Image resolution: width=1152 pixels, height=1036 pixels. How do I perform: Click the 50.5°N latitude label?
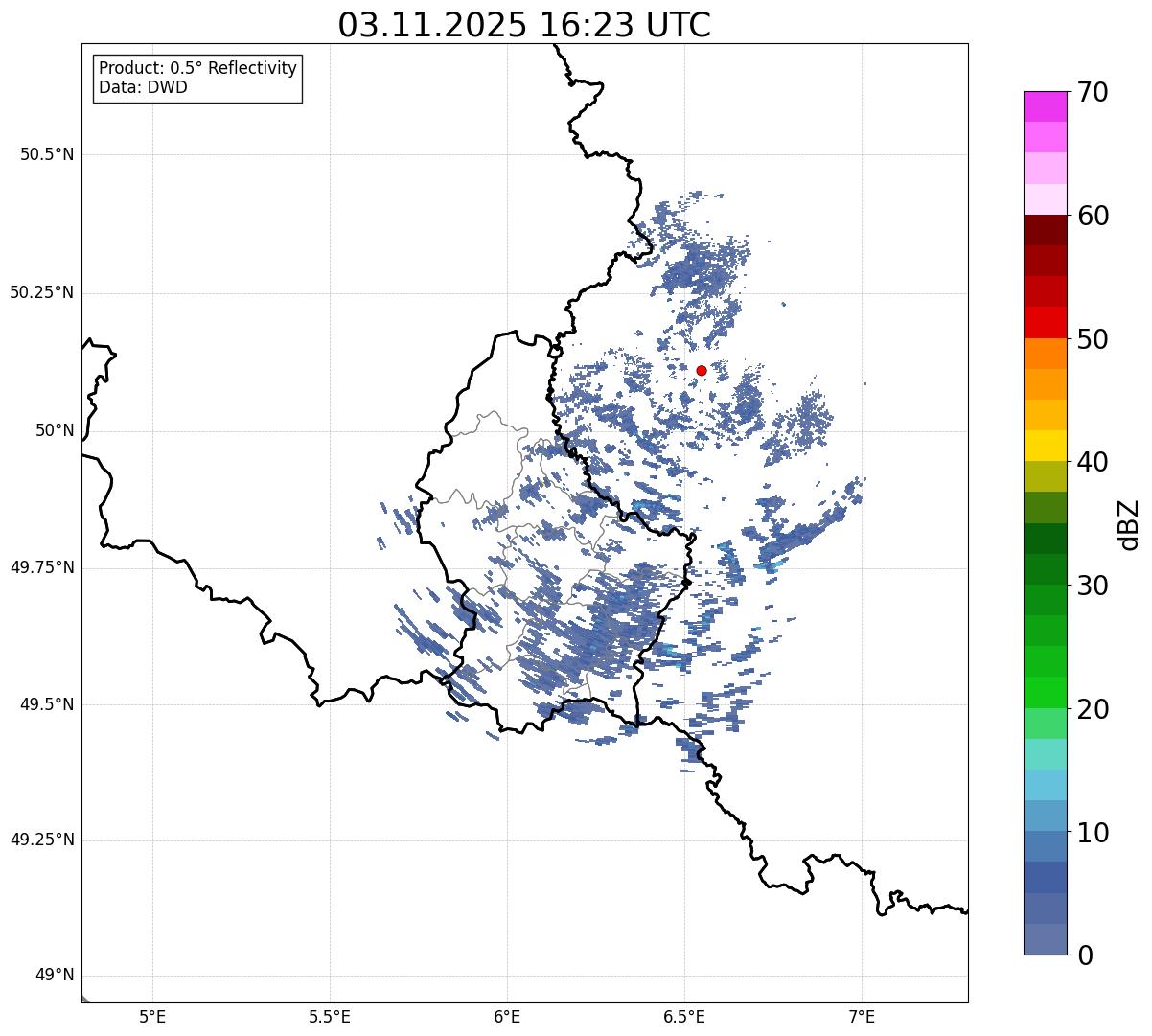click(x=46, y=154)
